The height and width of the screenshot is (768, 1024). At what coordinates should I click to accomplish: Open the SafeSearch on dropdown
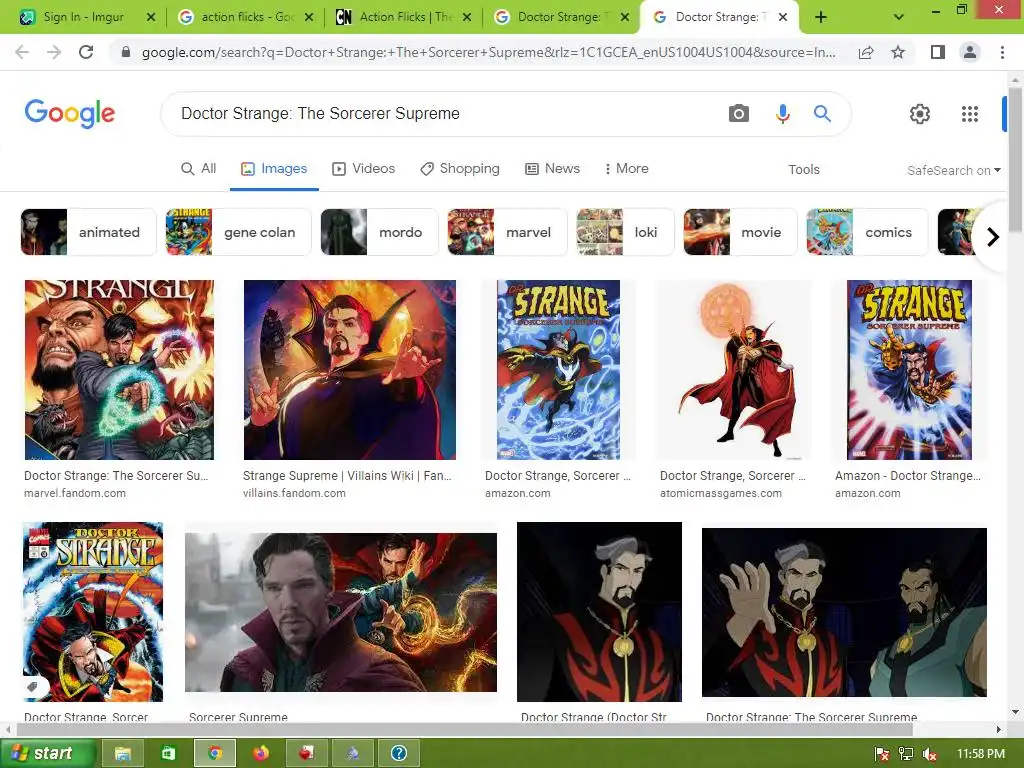(953, 170)
